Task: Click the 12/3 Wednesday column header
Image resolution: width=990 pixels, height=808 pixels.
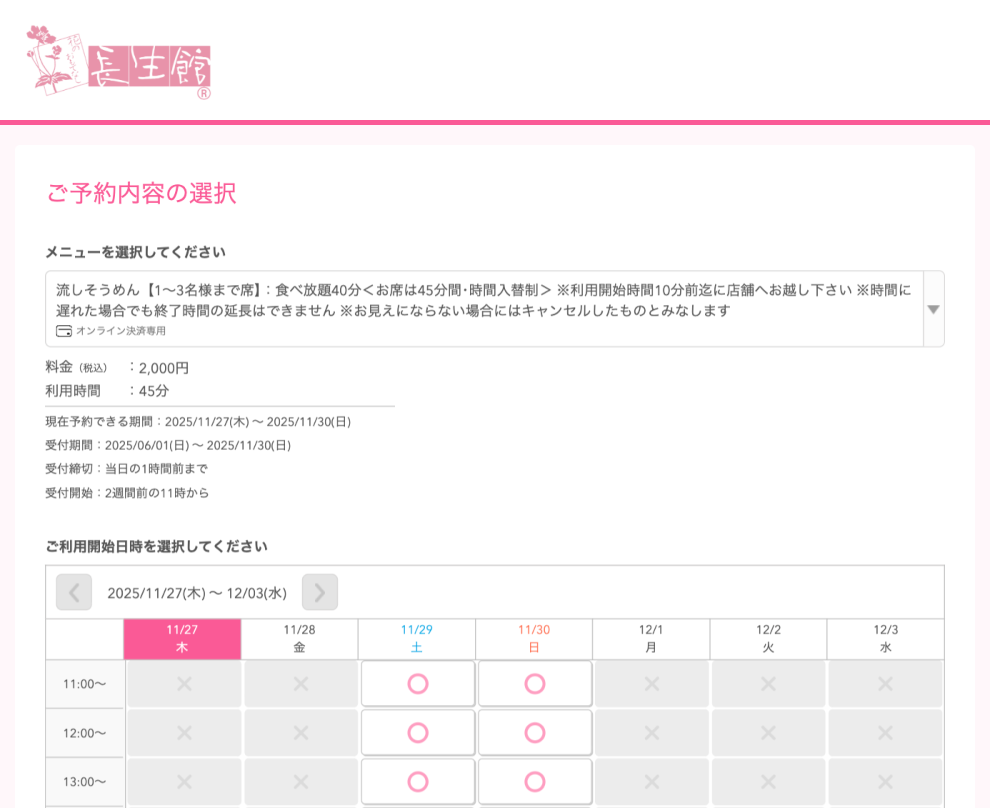Action: (x=885, y=639)
